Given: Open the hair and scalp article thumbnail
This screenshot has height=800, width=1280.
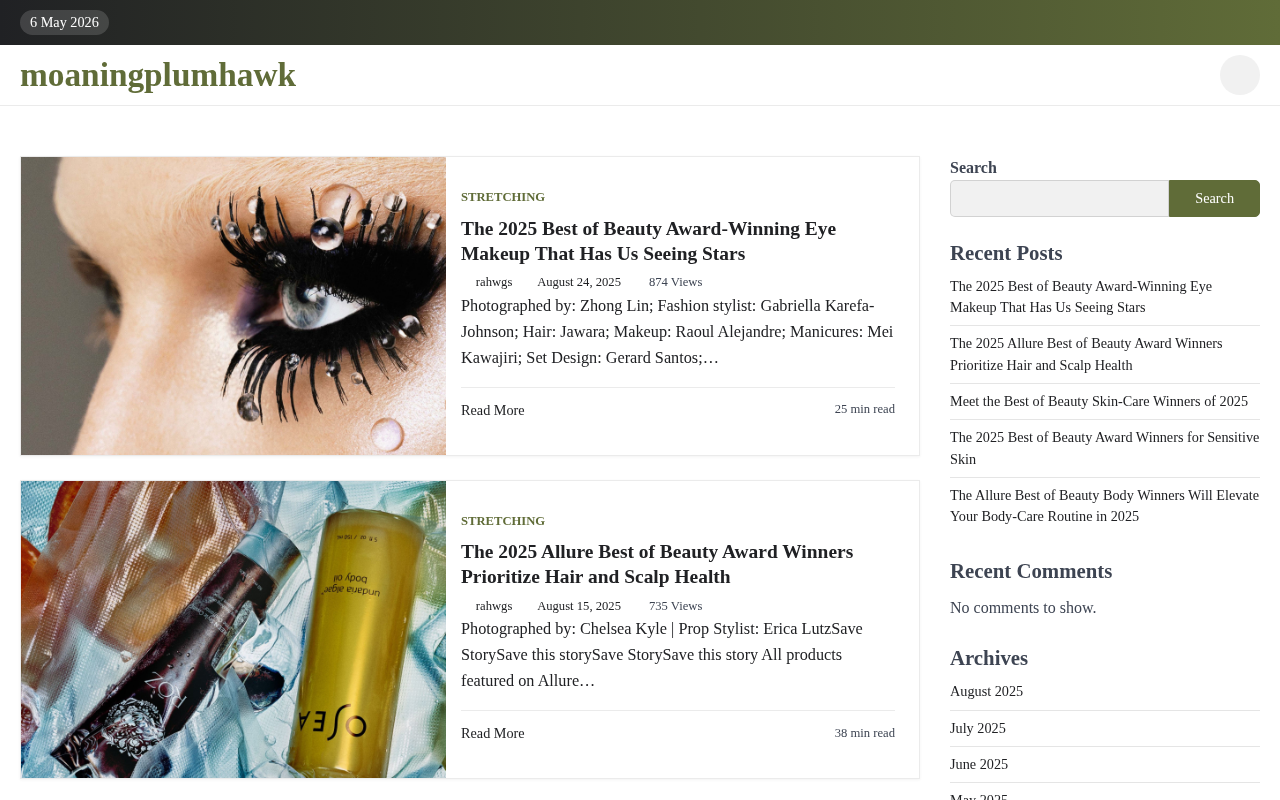Looking at the screenshot, I should pyautogui.click(x=233, y=629).
